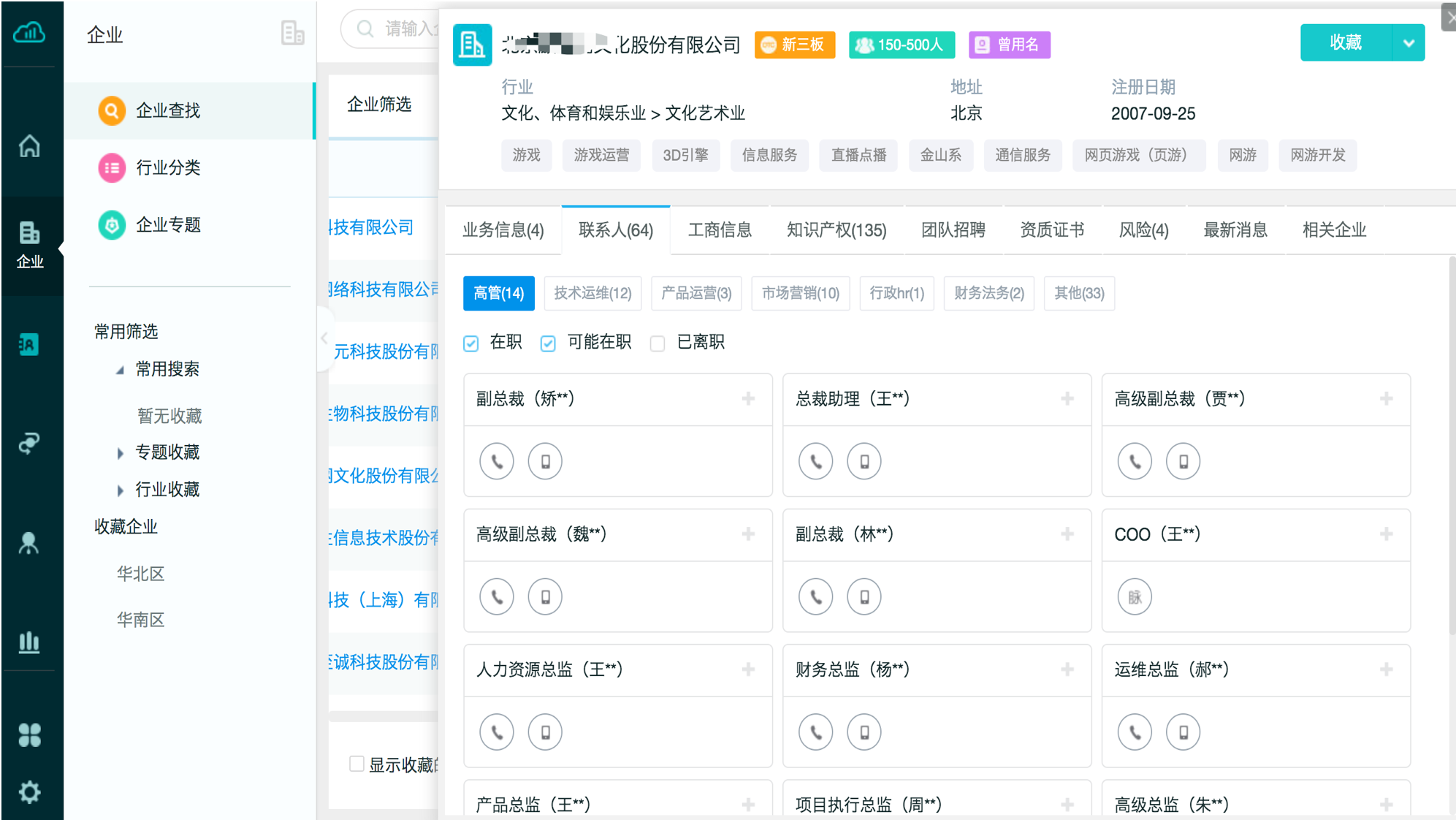Open the 最新消息 tab
Viewport: 1456px width, 820px height.
[x=1235, y=230]
